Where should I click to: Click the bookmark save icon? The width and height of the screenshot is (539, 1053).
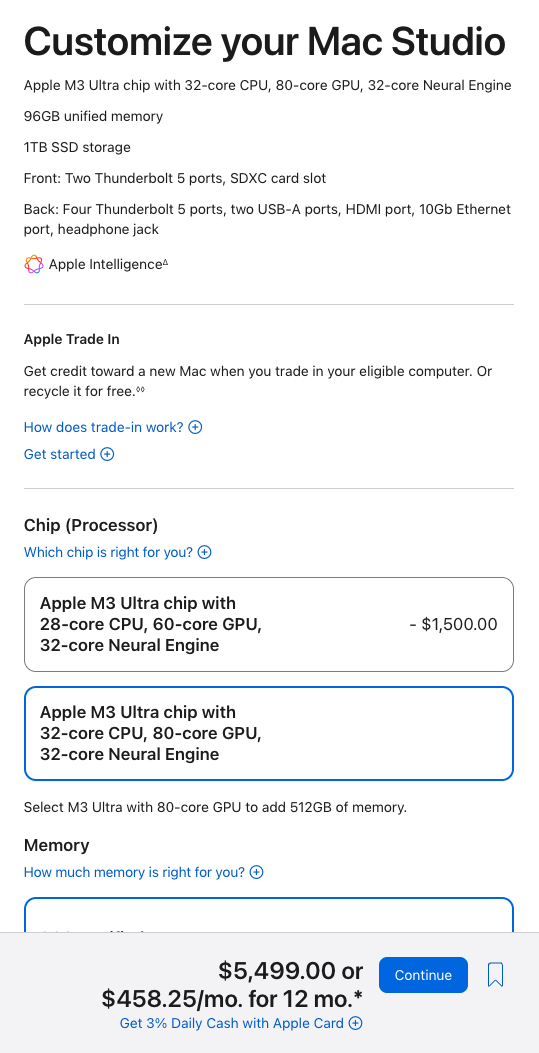(x=495, y=974)
